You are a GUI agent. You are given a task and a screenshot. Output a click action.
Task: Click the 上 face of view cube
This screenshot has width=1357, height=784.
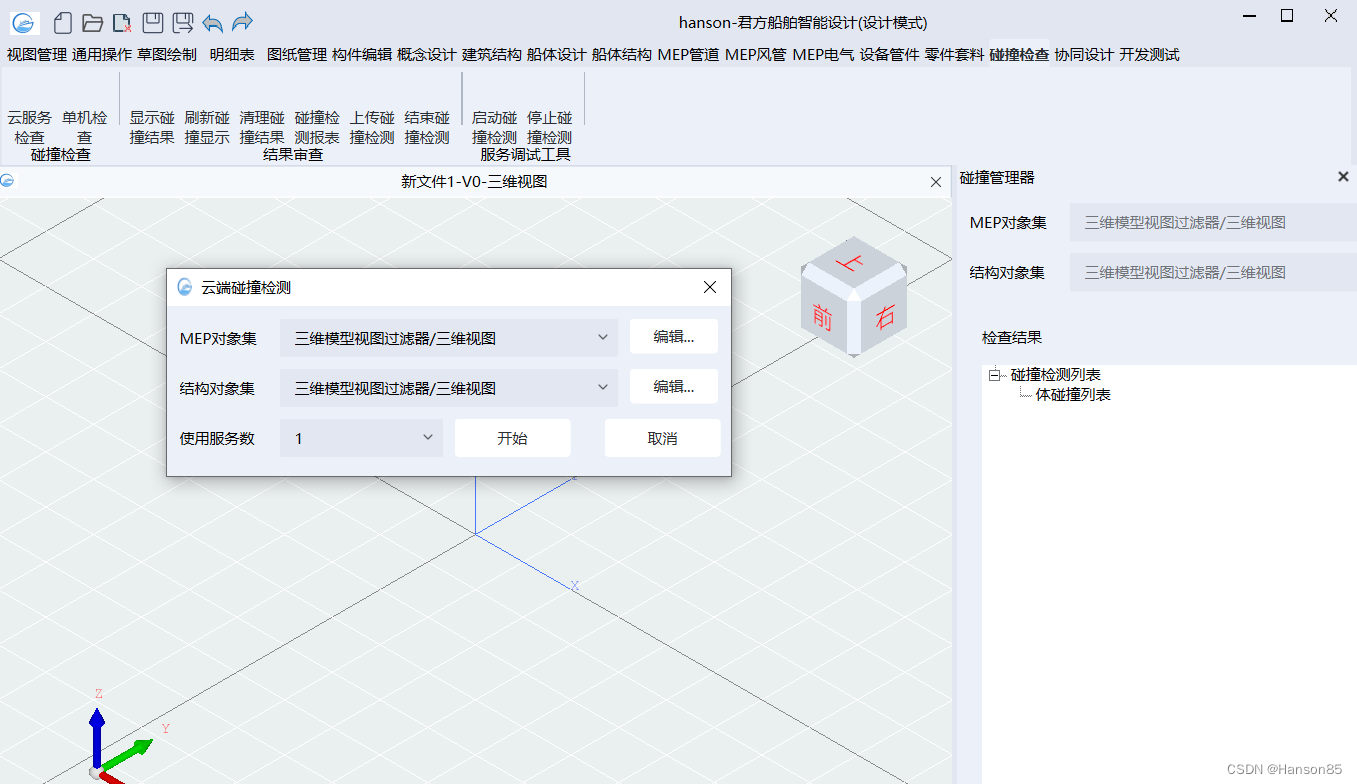click(851, 262)
